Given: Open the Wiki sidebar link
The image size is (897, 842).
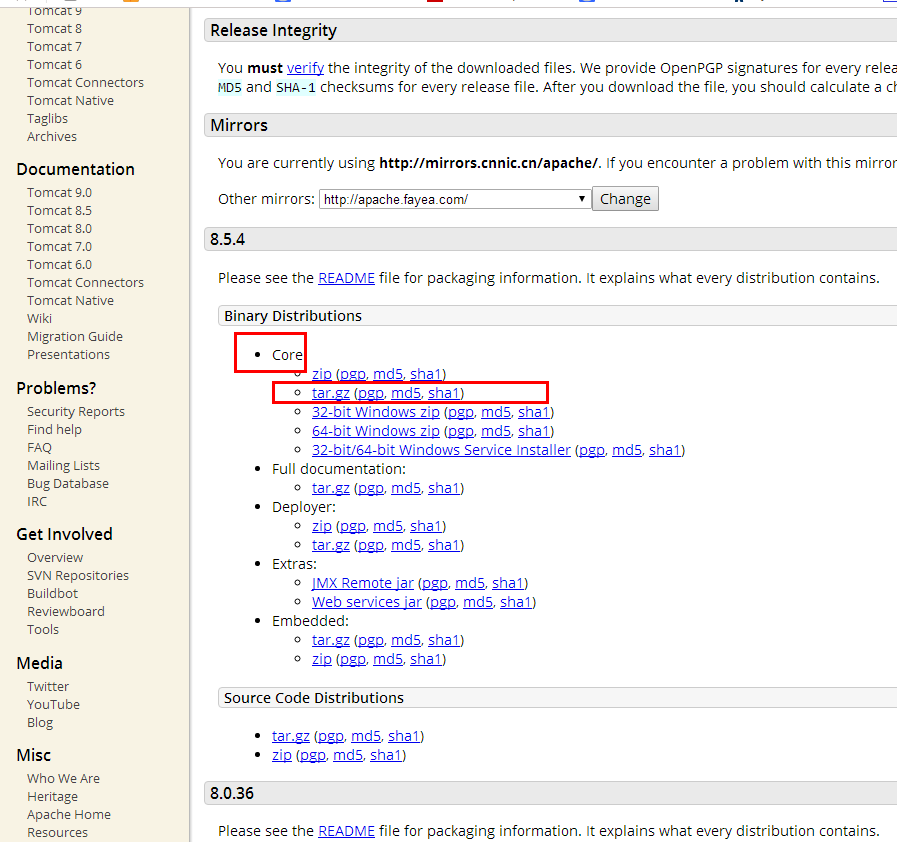Looking at the screenshot, I should [x=39, y=319].
